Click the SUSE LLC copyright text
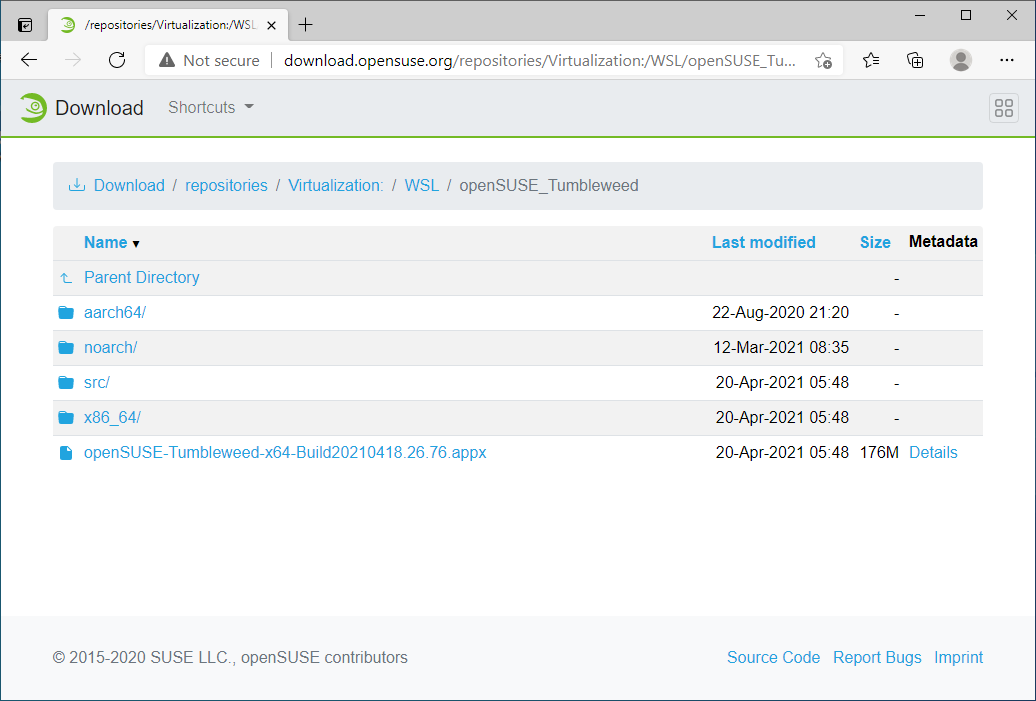 tap(230, 657)
